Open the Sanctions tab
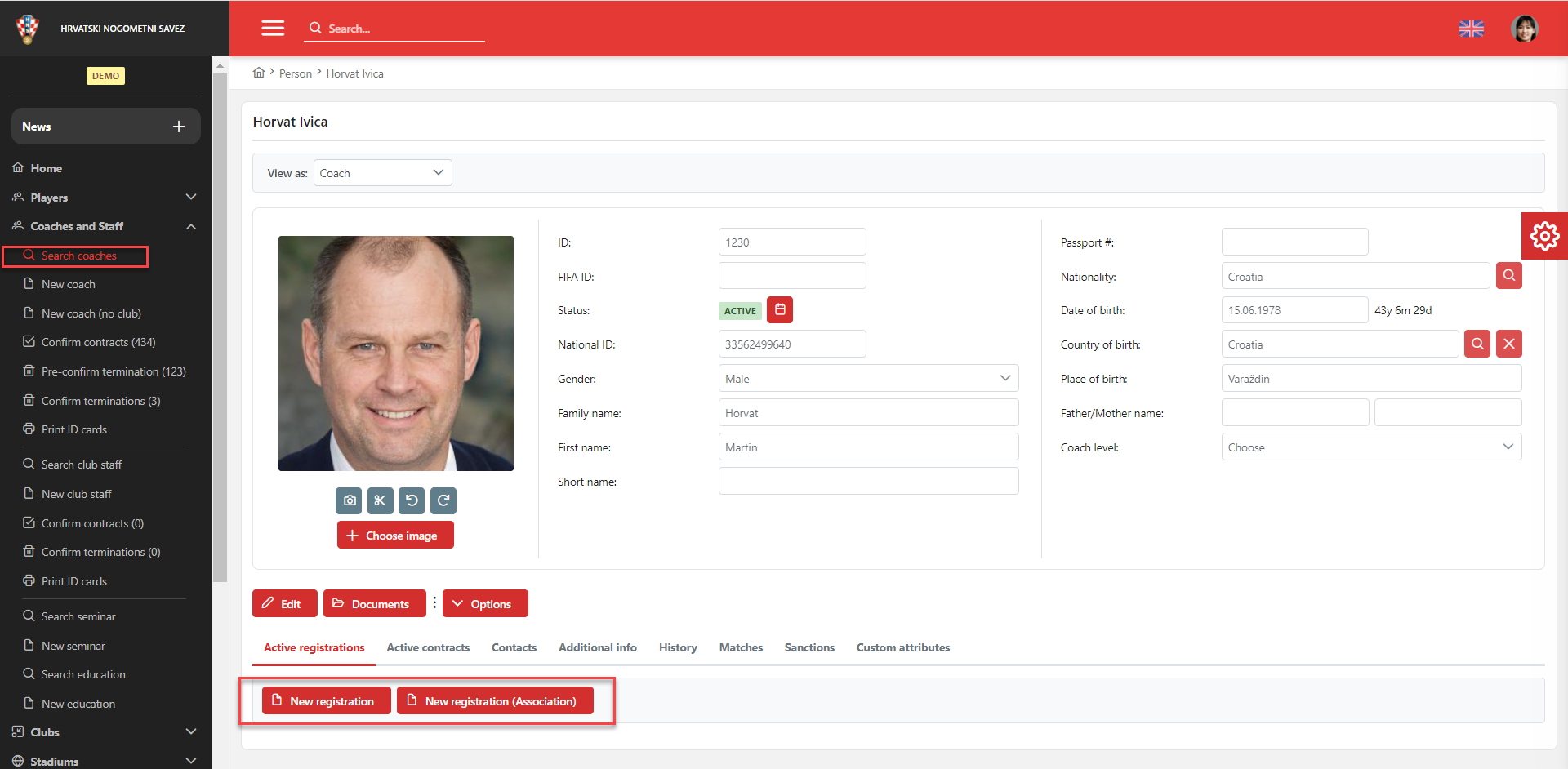 point(808,647)
